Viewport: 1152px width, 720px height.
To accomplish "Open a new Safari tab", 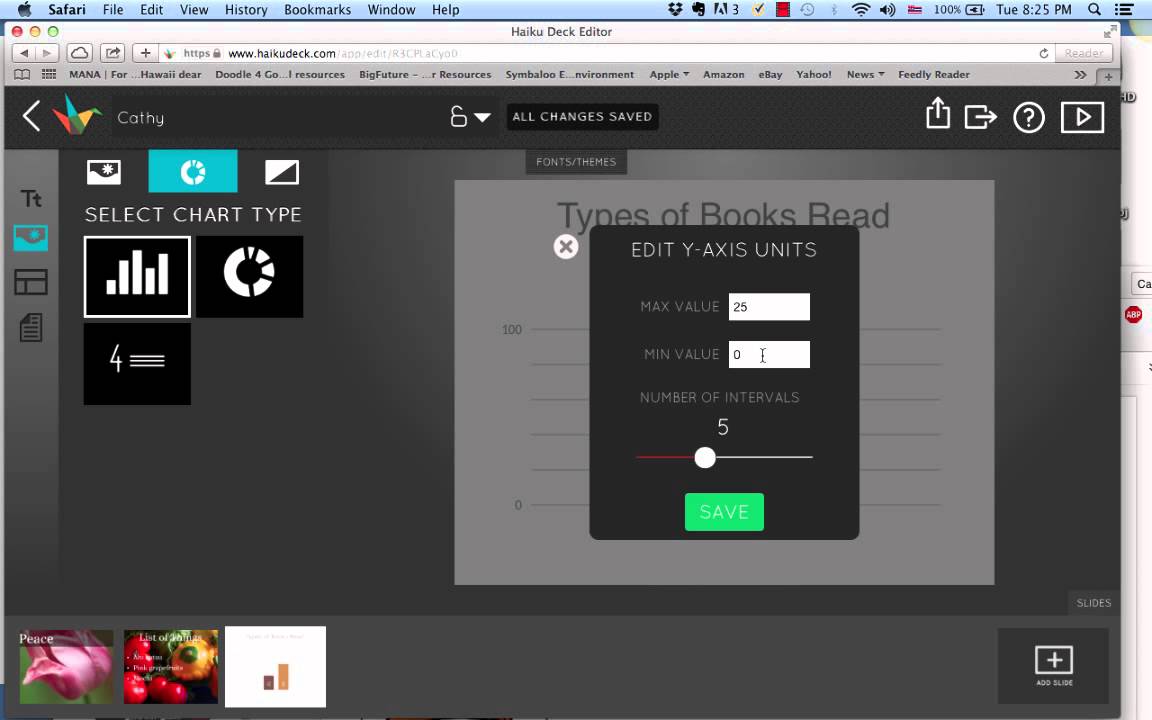I will tap(1108, 76).
